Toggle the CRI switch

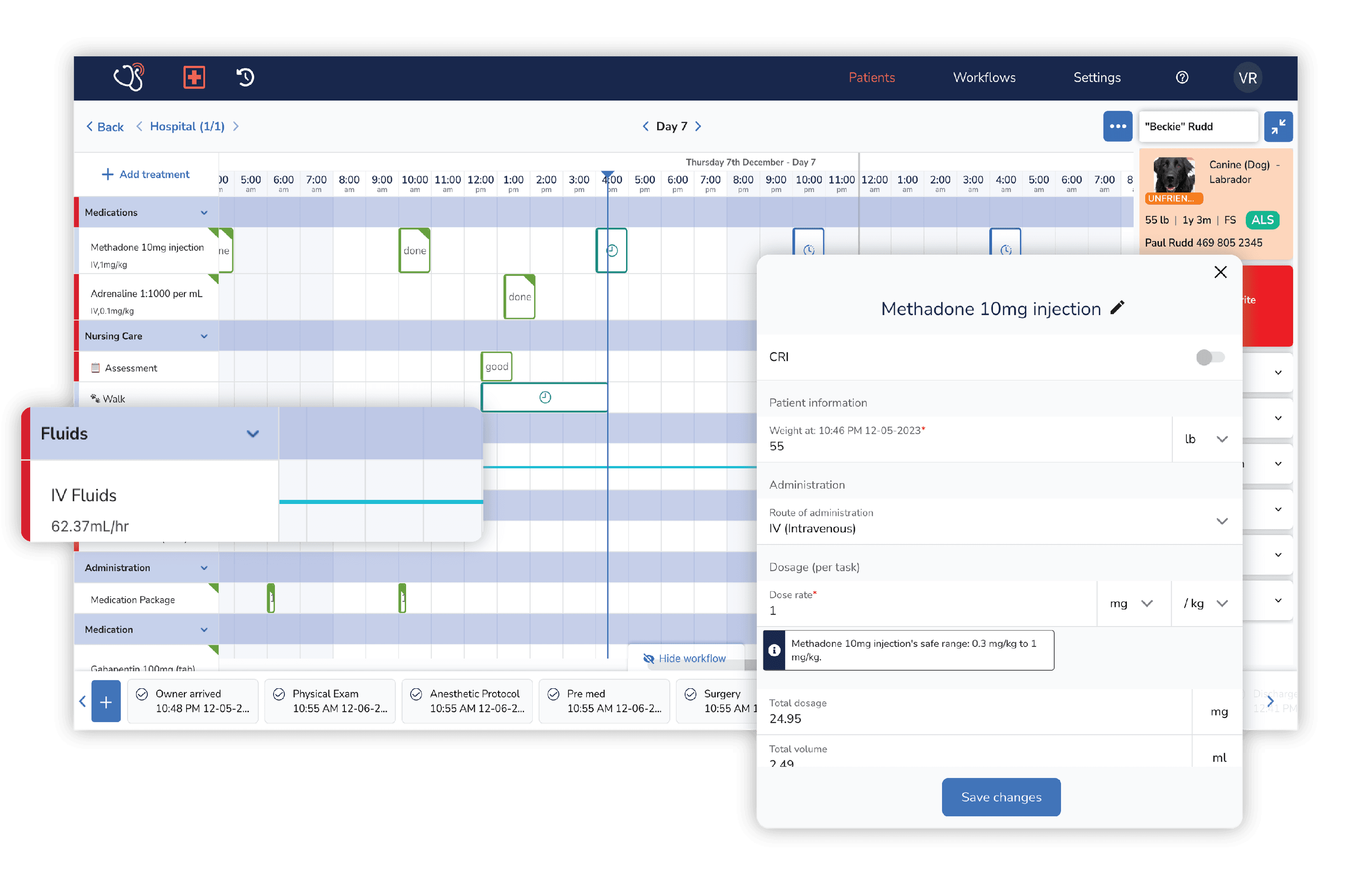pos(1210,358)
